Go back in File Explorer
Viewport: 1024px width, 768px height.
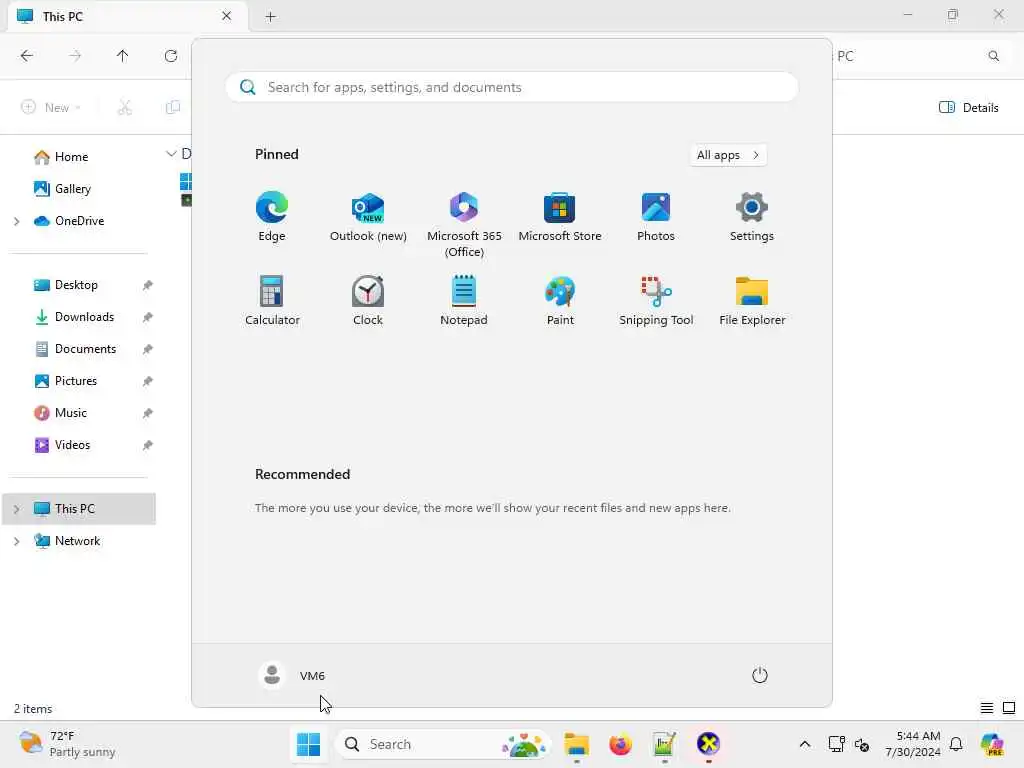click(x=27, y=56)
